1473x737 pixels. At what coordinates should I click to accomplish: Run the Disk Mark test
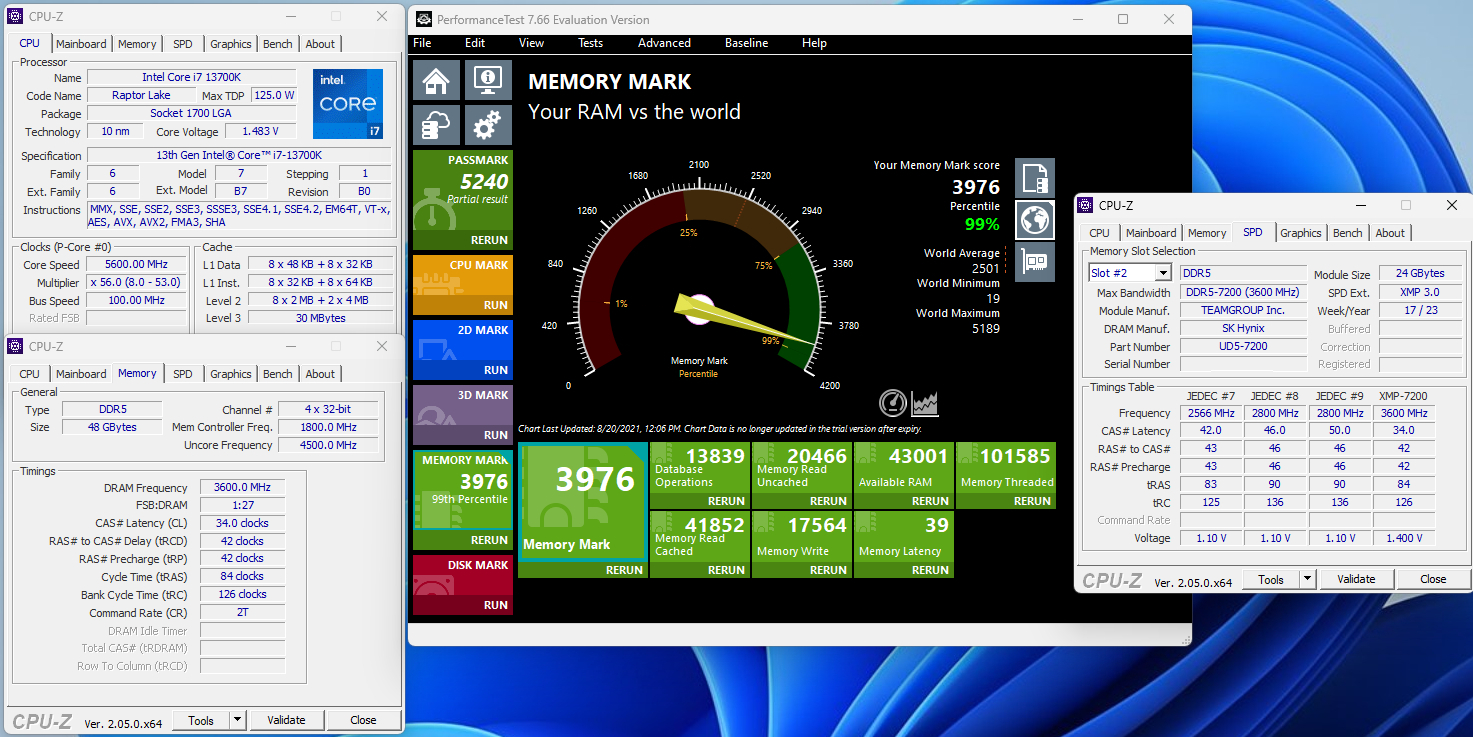click(496, 605)
